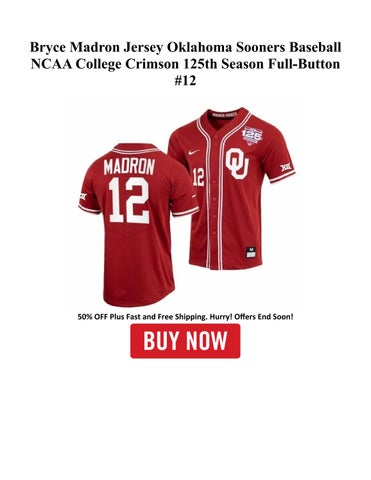Click the white OU logo on the jersey
The image size is (371, 480).
237,164
